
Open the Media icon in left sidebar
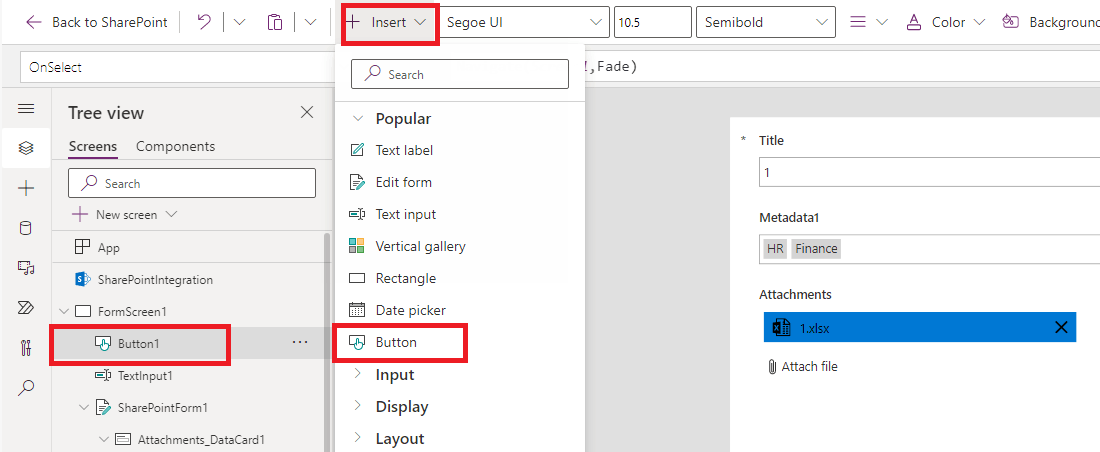coord(26,268)
